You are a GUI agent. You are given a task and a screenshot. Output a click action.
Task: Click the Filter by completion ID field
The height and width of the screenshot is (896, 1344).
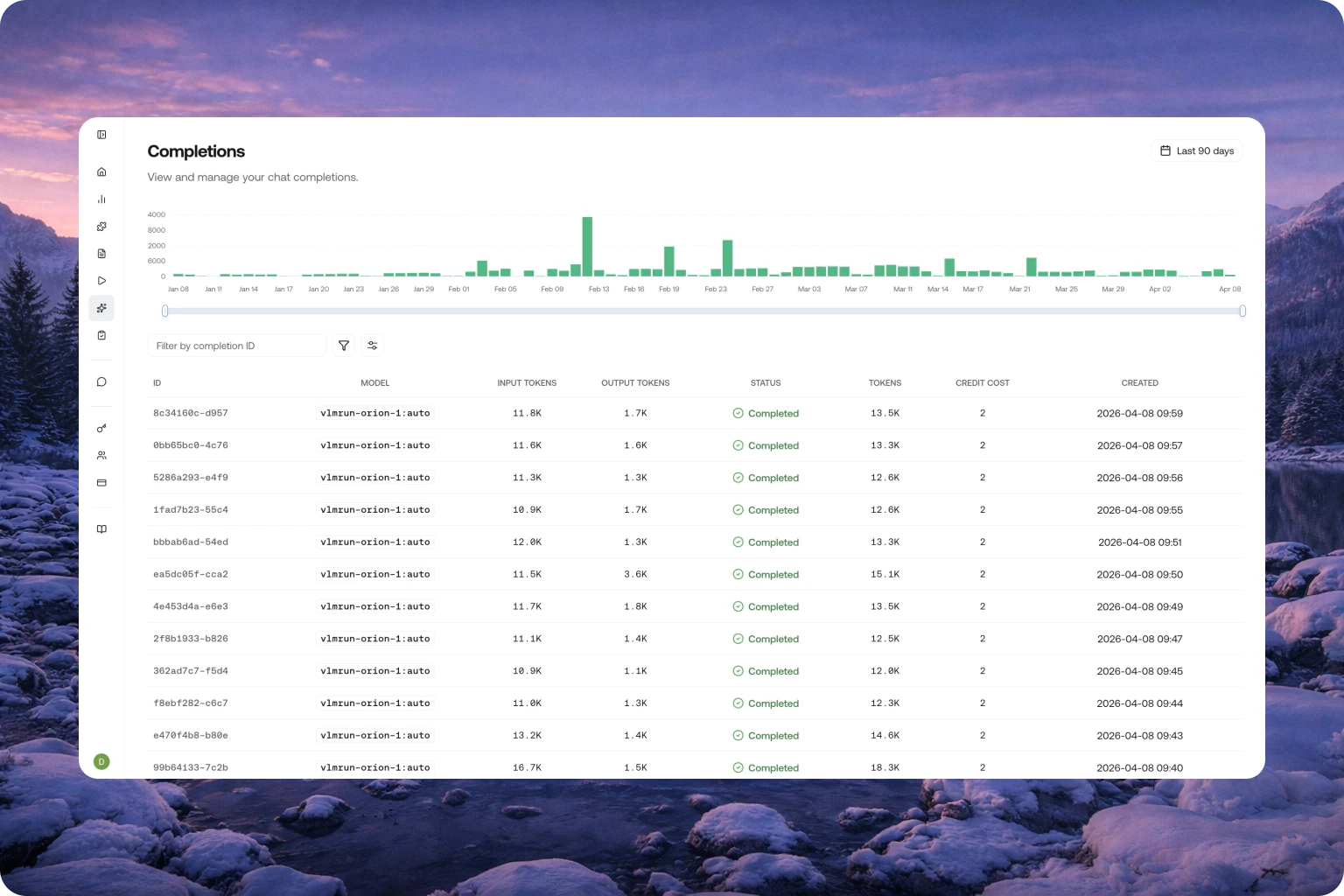pos(236,346)
